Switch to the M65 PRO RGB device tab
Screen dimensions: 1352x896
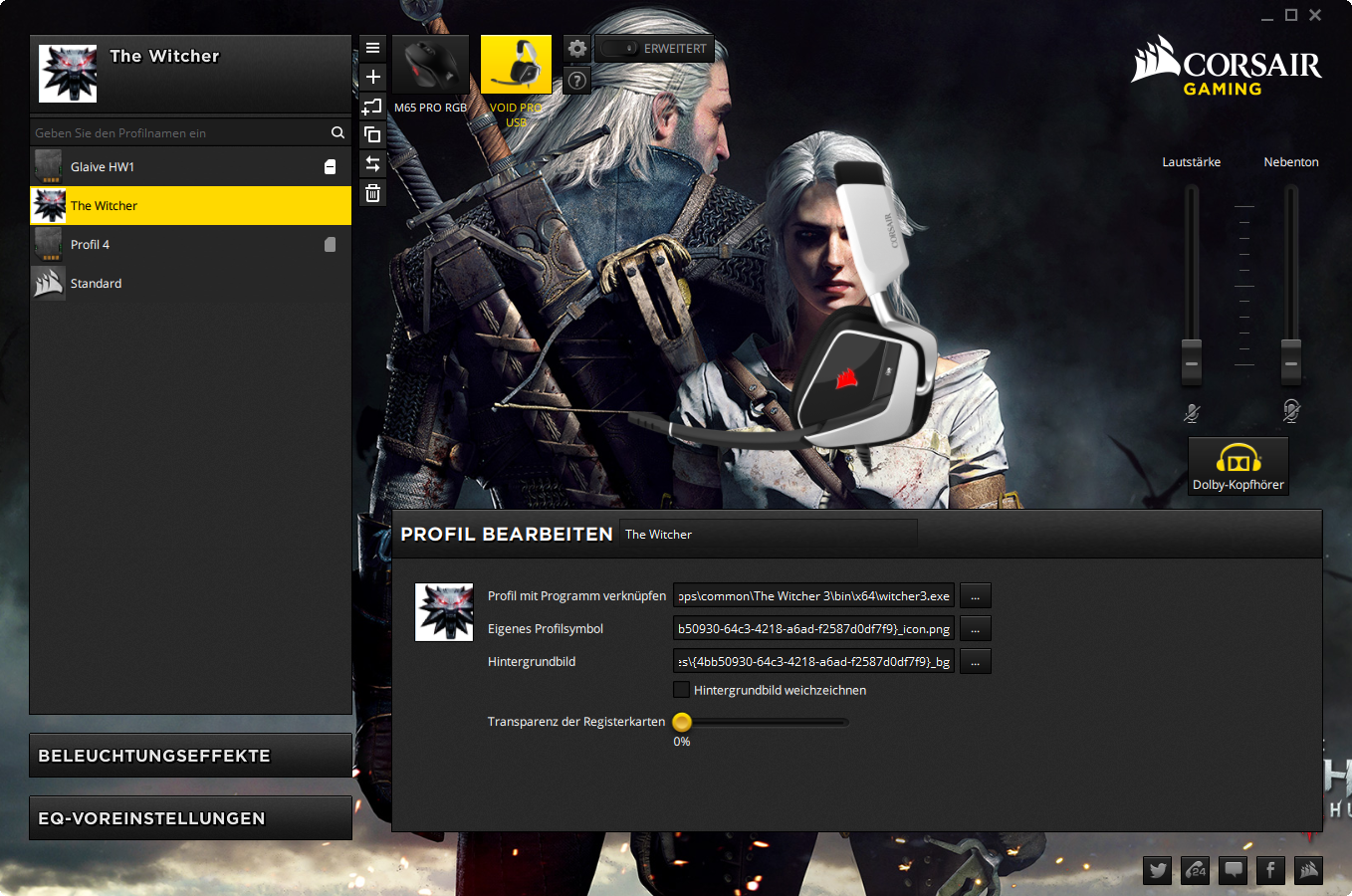coord(430,76)
